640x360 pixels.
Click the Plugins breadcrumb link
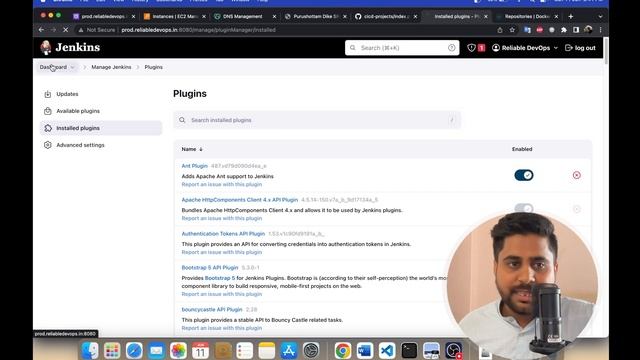pyautogui.click(x=153, y=67)
